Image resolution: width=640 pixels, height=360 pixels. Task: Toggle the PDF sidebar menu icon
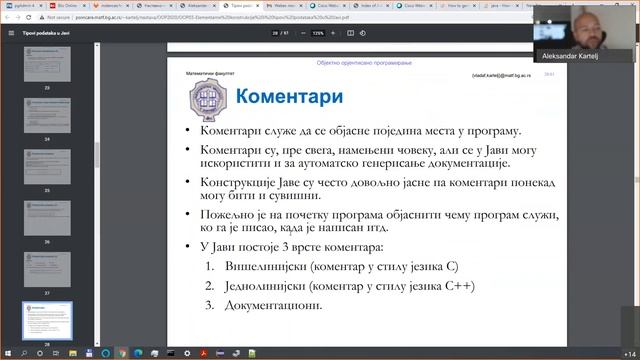(11, 33)
